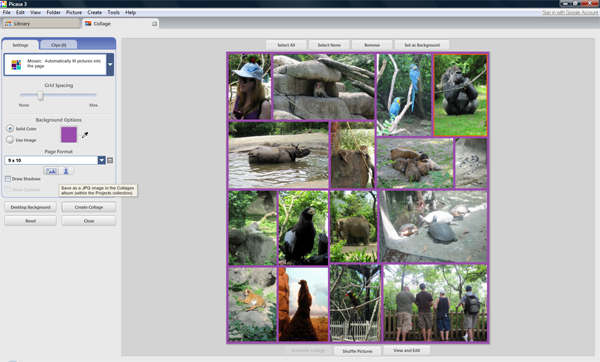
Task: Select landscape page orientation icon
Action: coord(51,171)
